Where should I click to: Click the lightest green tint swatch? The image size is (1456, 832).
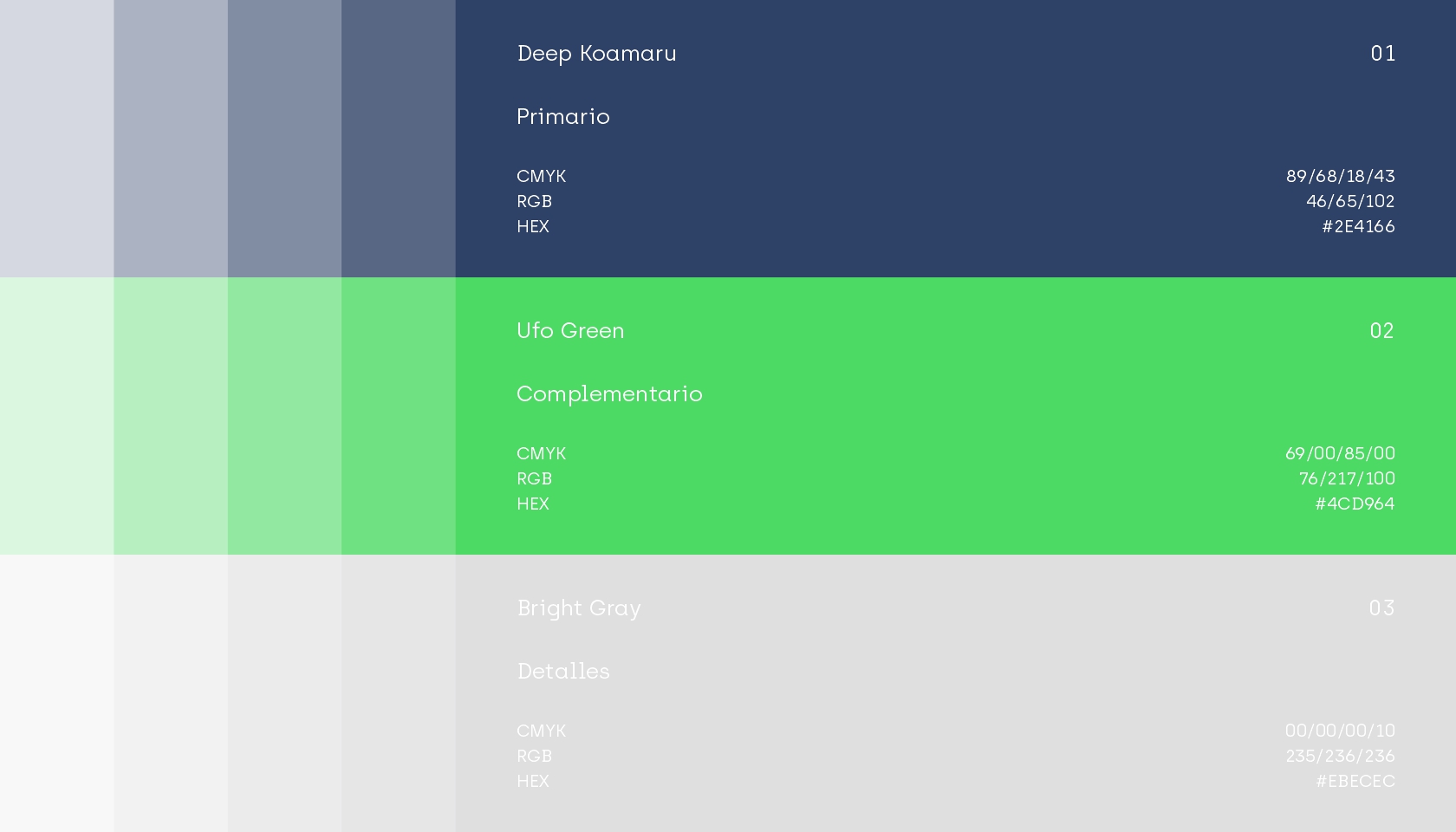coord(56,416)
